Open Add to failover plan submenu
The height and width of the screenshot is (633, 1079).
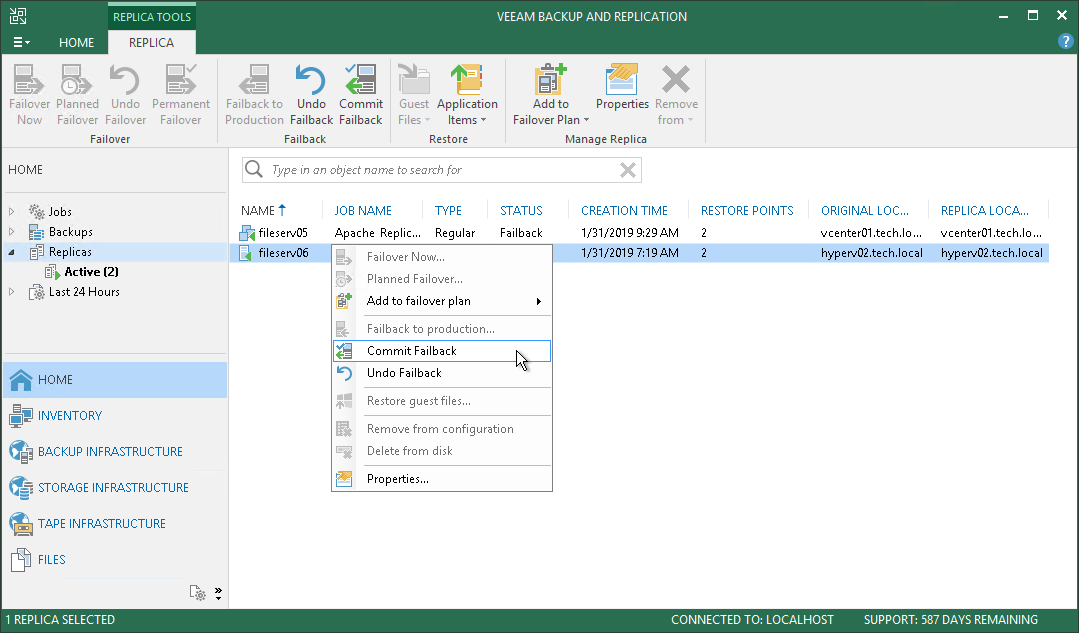[x=441, y=301]
